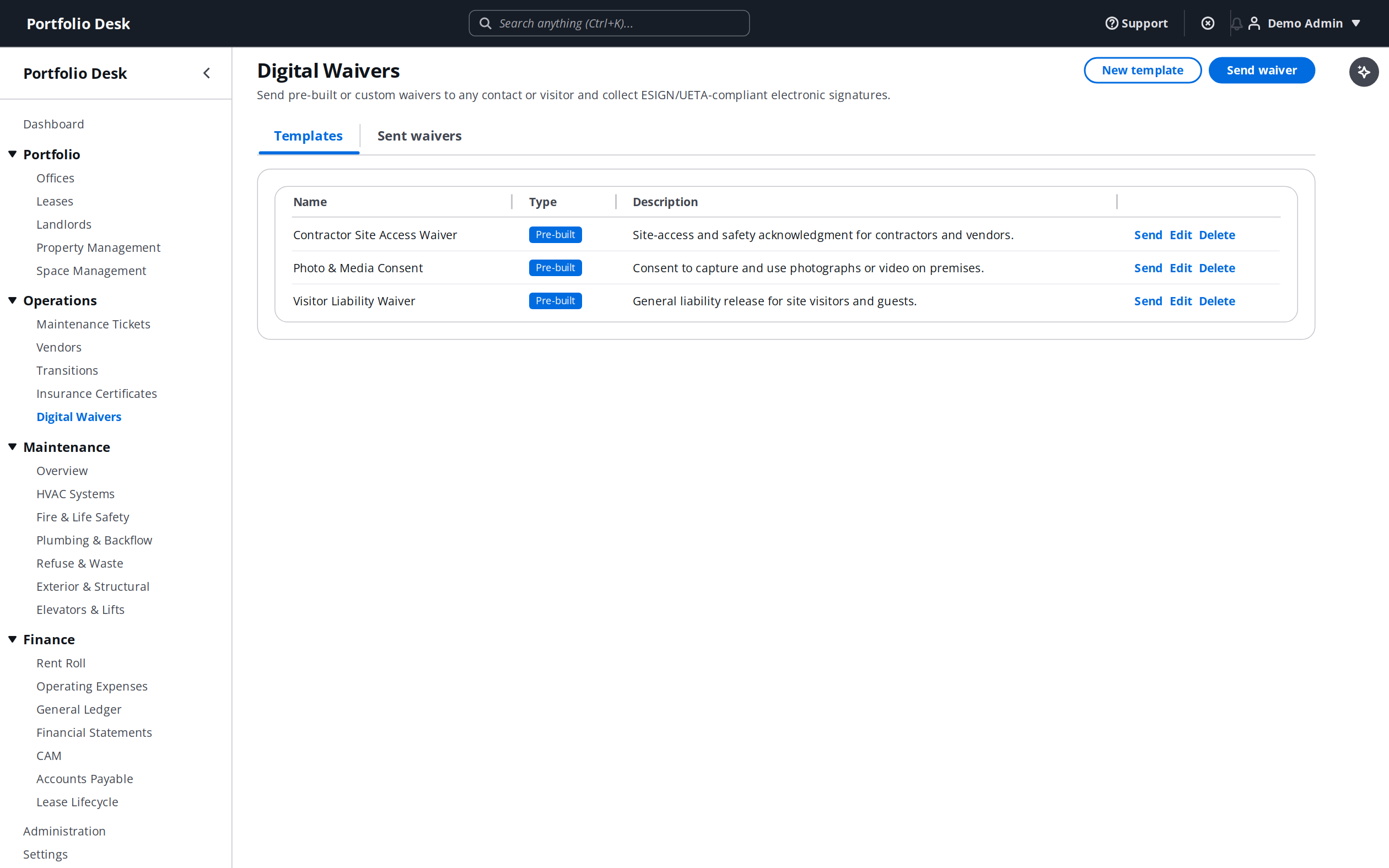
Task: Collapse the sidebar with chevron icon
Action: tap(207, 73)
